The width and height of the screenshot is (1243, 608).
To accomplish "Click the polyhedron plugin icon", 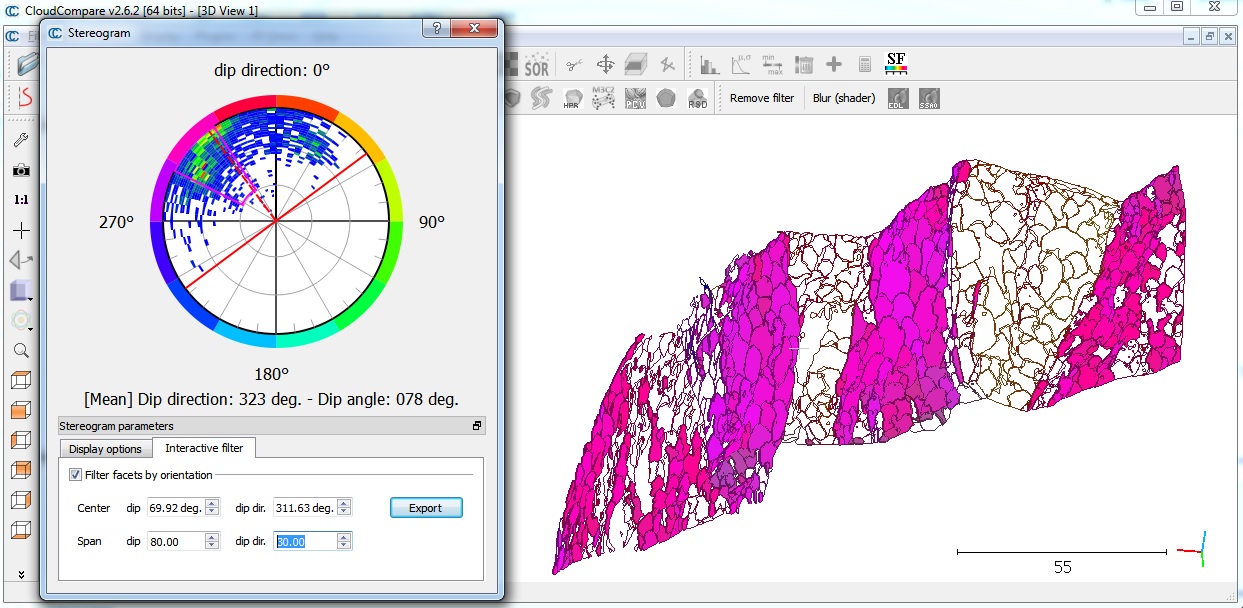I will pos(666,98).
